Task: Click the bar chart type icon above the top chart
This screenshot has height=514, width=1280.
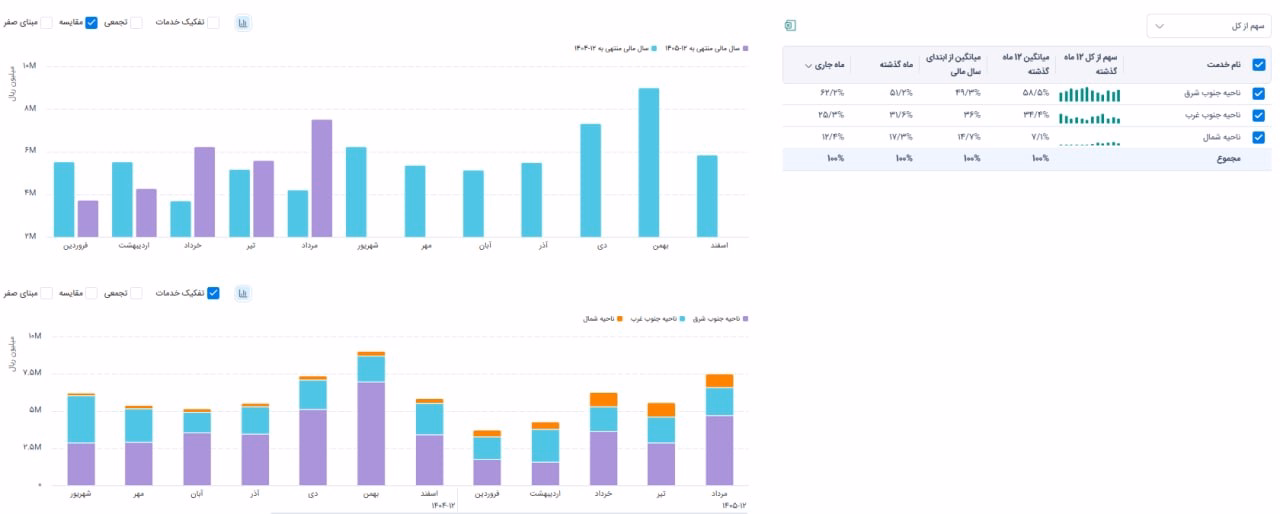Action: 243,22
